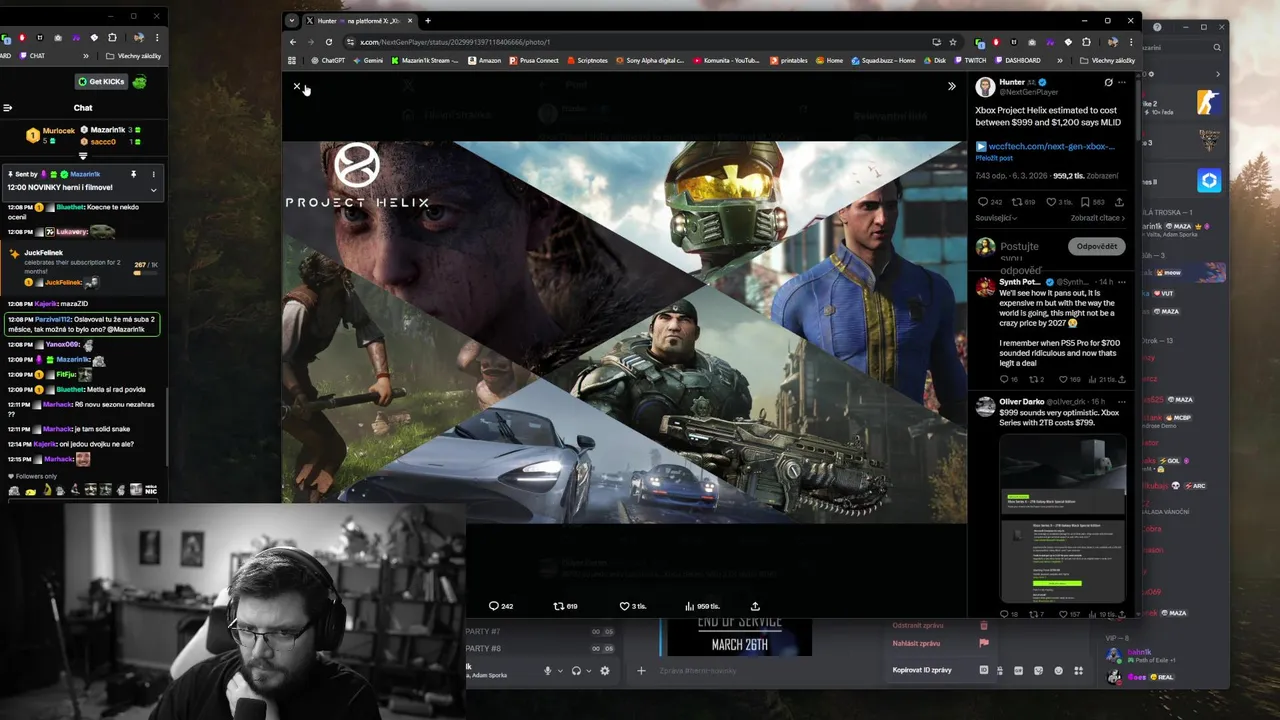Click the x.com address bar

click(640, 42)
